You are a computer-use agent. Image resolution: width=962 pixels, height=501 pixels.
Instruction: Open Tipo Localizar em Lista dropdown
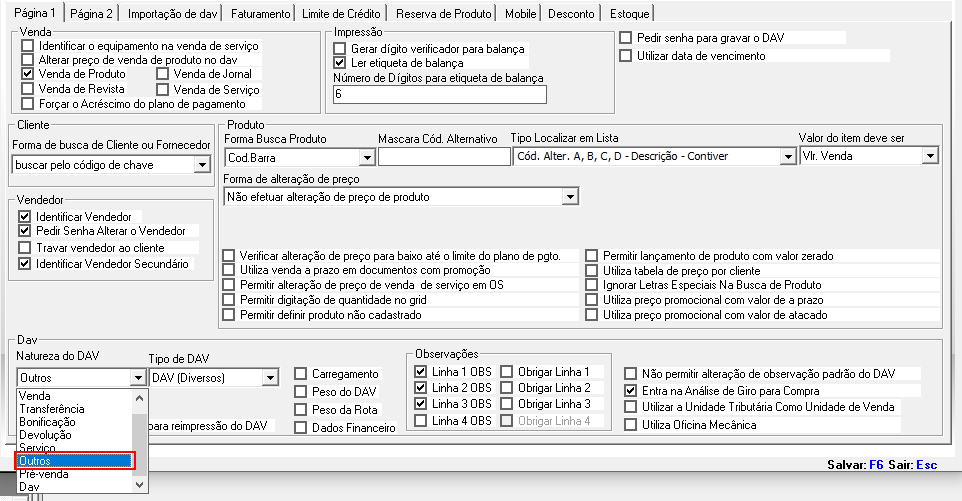pos(788,157)
